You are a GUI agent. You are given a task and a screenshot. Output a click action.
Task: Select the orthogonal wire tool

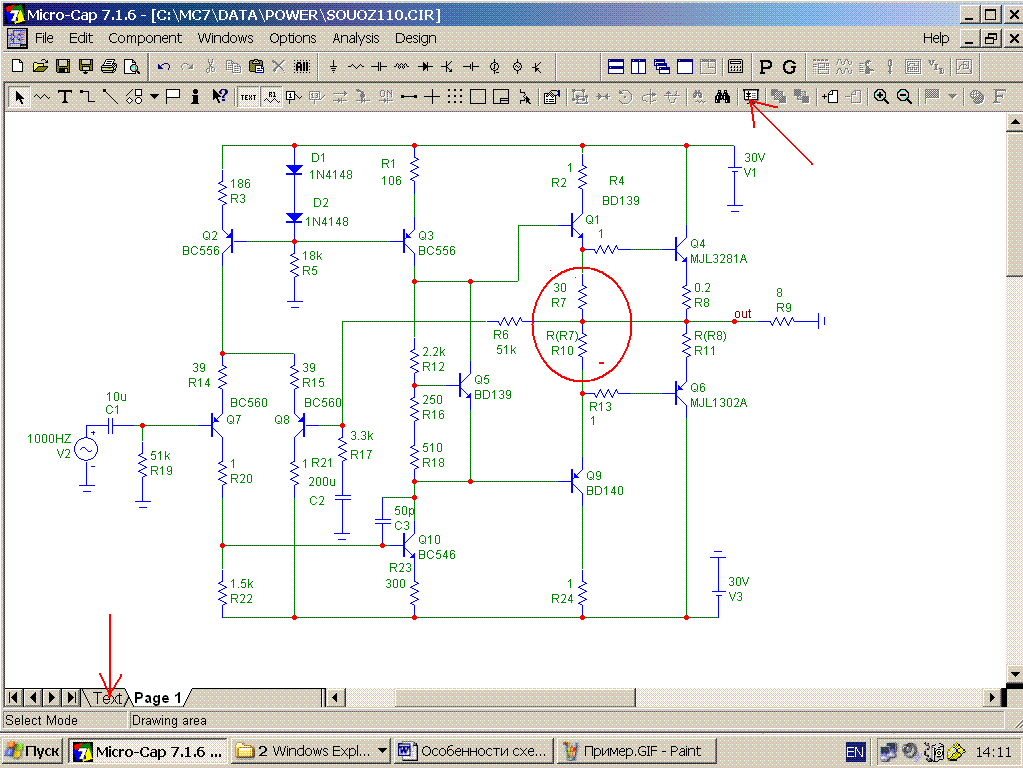(87, 97)
